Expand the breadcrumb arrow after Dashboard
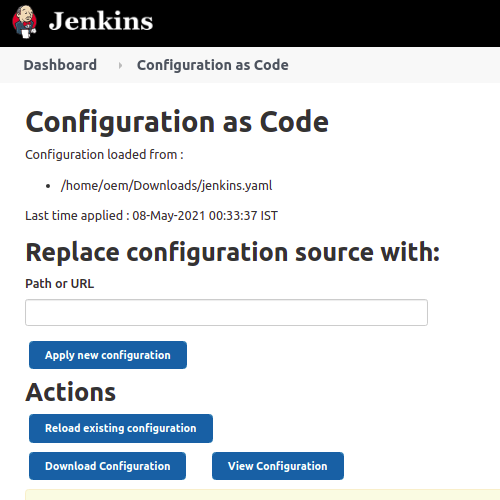 click(120, 66)
